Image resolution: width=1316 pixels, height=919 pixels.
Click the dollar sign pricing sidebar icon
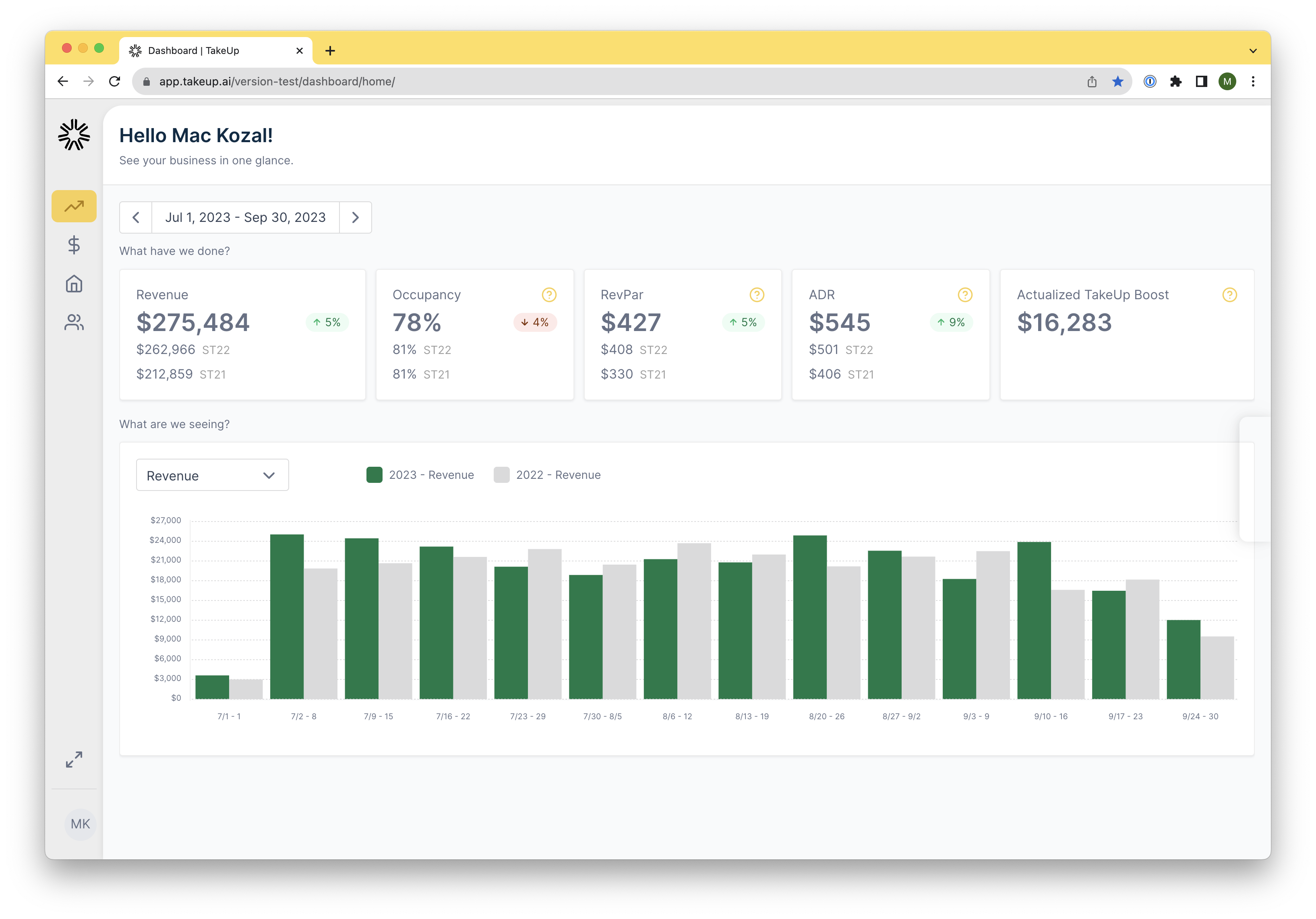tap(74, 245)
